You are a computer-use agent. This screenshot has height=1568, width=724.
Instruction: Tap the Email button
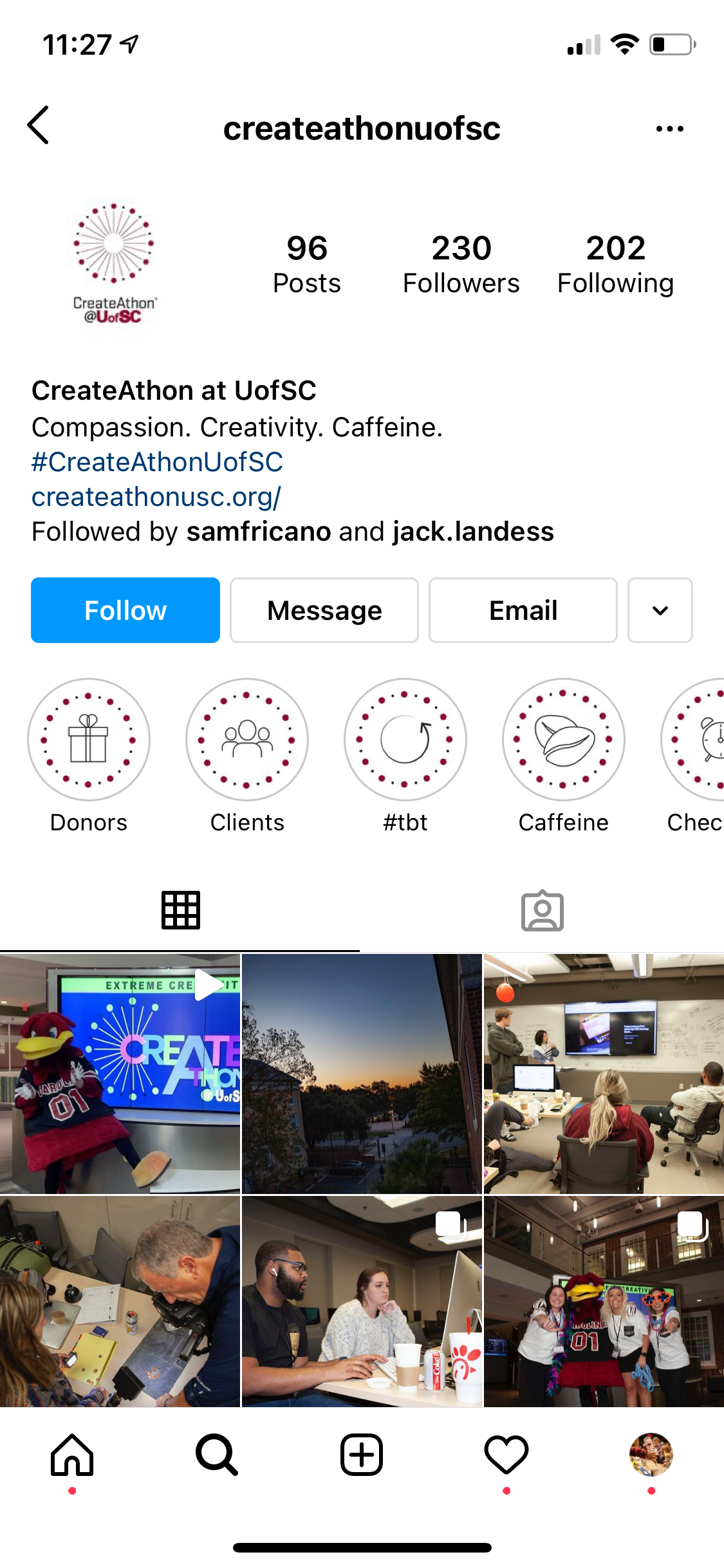523,610
